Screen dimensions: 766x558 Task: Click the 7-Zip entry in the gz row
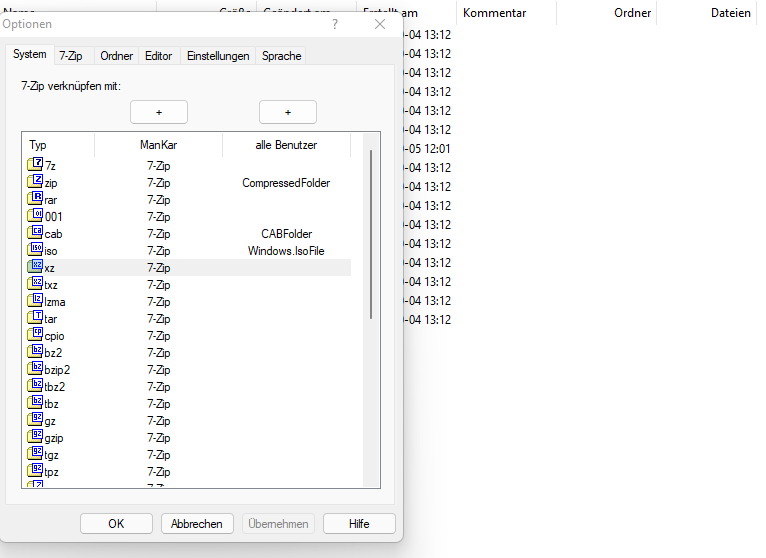point(159,421)
